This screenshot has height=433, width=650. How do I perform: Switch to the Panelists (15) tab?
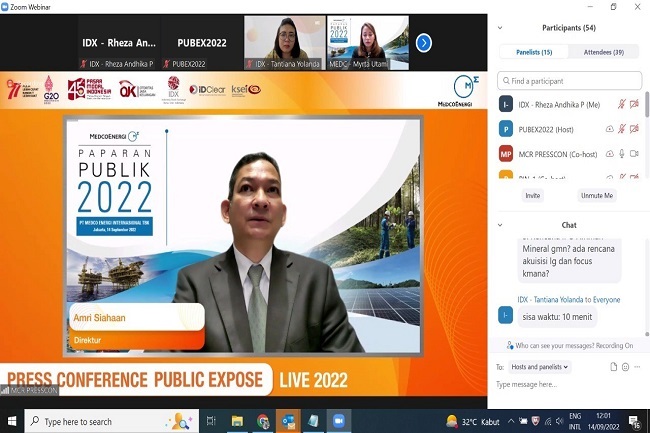tap(534, 52)
